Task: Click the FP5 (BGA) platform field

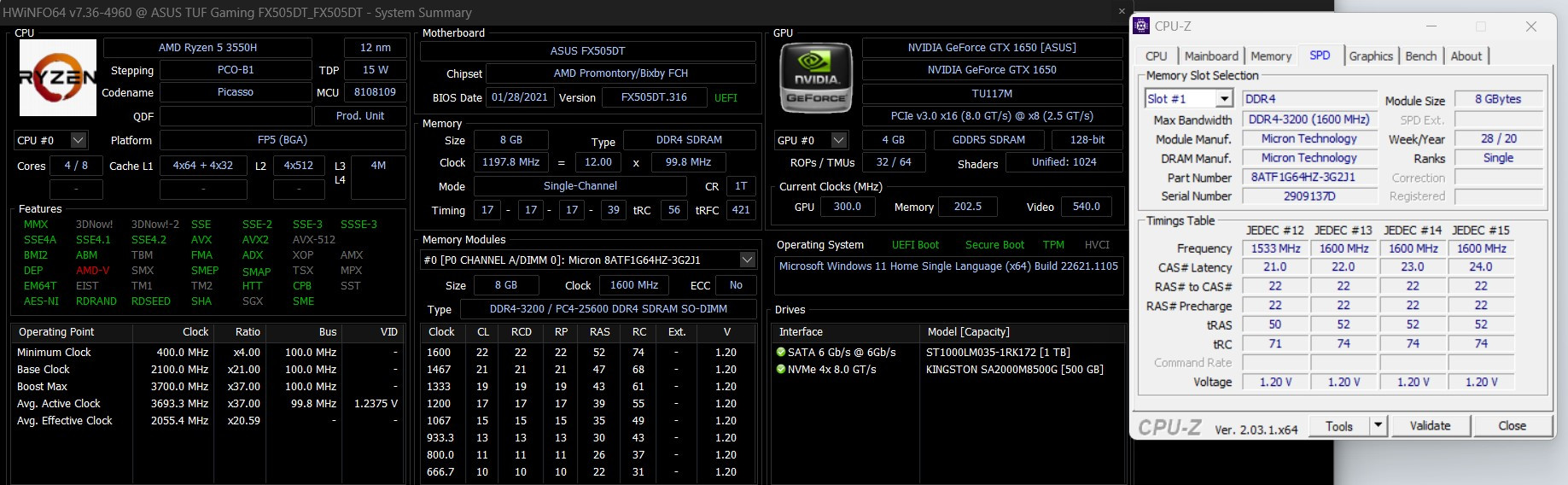Action: [x=283, y=140]
